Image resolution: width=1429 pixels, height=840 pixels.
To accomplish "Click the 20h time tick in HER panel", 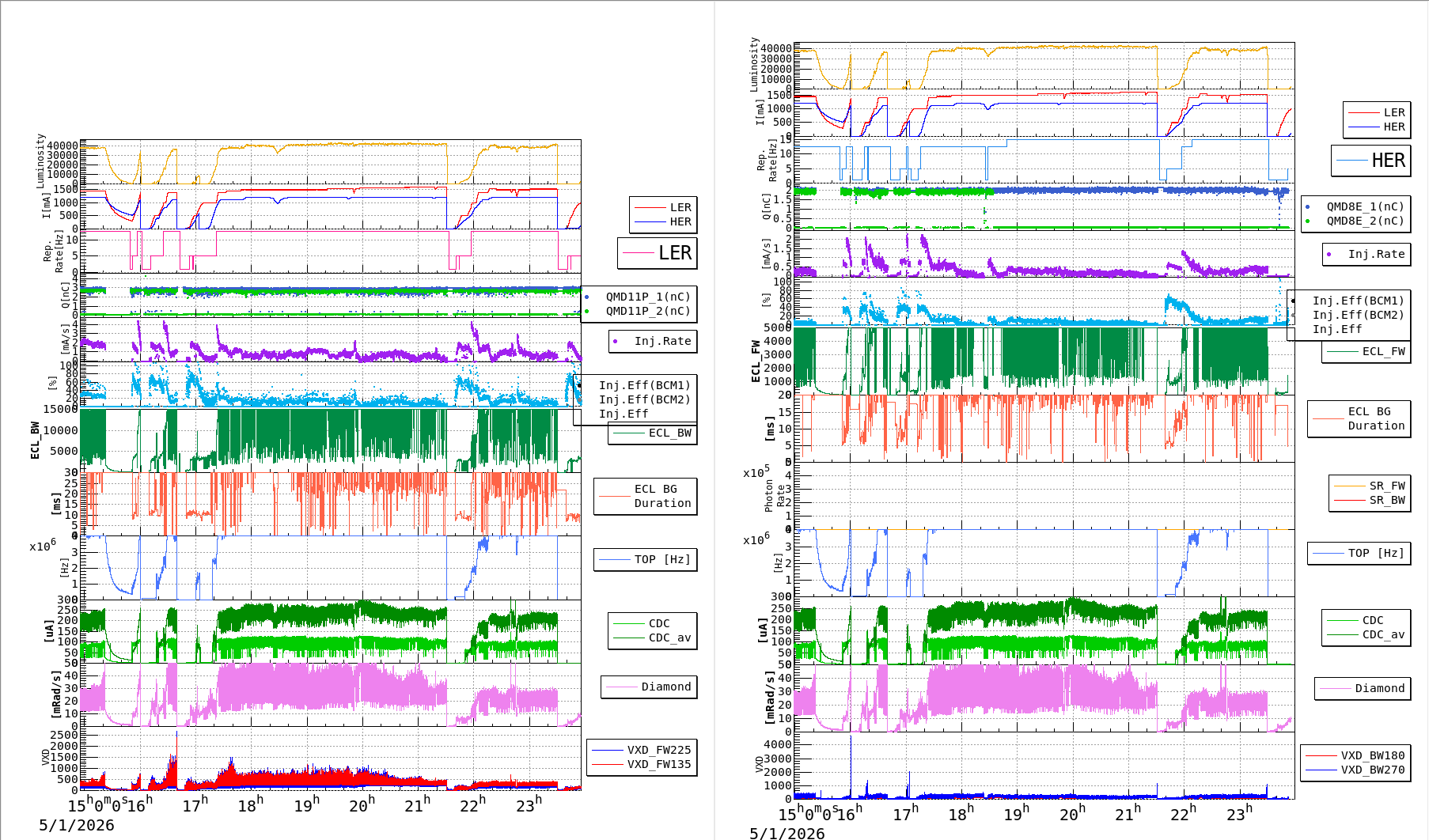I will pos(1072,813).
